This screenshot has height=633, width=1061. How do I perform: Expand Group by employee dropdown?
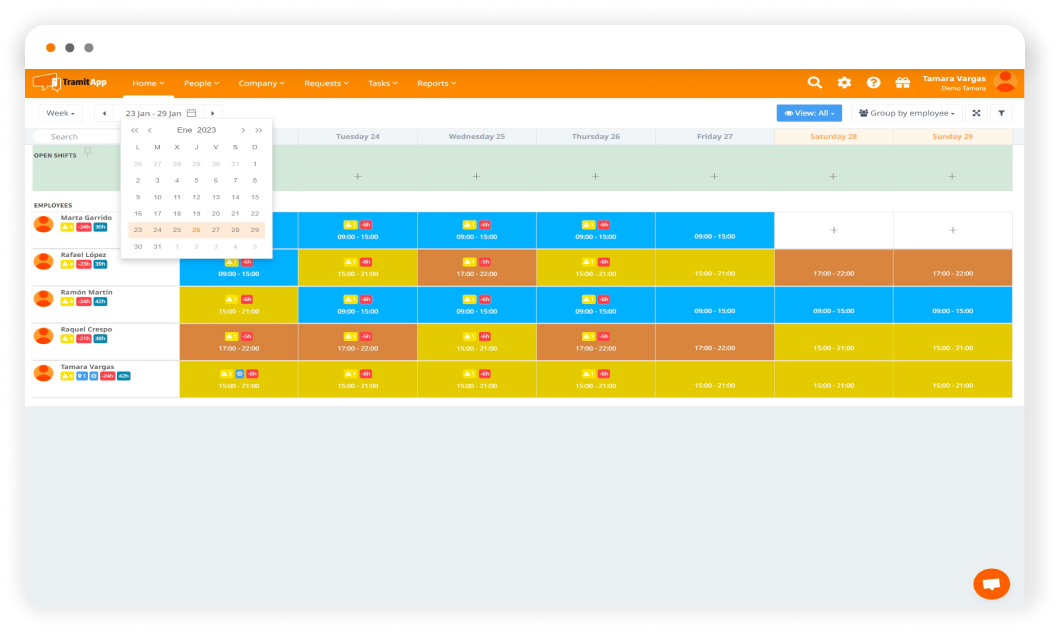pyautogui.click(x=906, y=114)
